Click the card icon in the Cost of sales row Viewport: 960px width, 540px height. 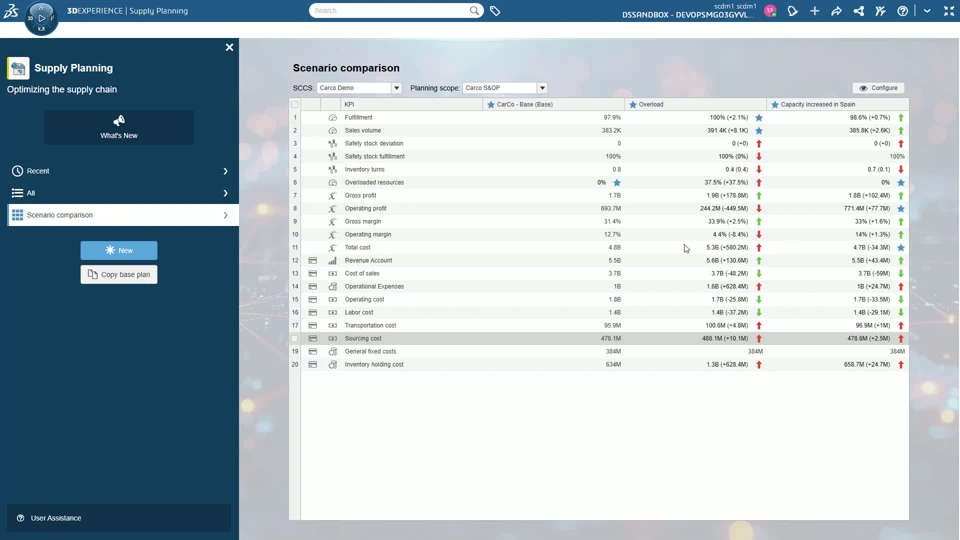click(x=312, y=274)
